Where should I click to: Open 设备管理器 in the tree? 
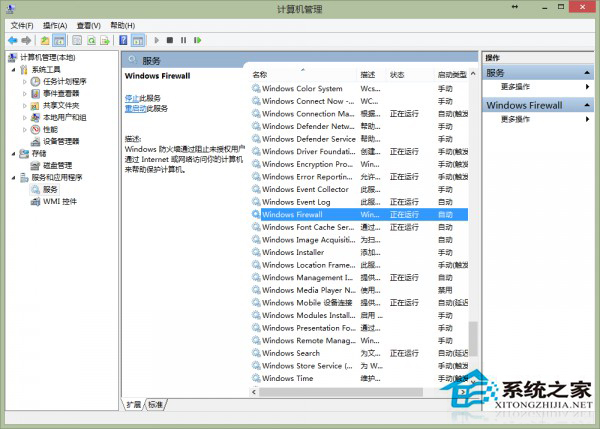tap(61, 142)
